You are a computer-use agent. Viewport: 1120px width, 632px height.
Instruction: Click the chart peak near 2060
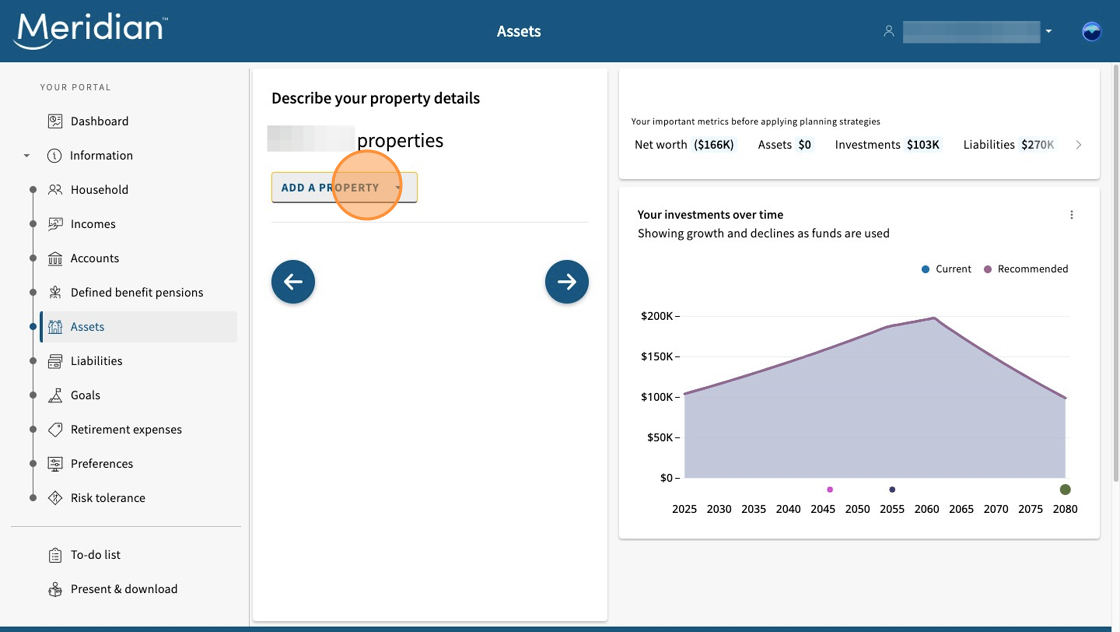(x=934, y=318)
